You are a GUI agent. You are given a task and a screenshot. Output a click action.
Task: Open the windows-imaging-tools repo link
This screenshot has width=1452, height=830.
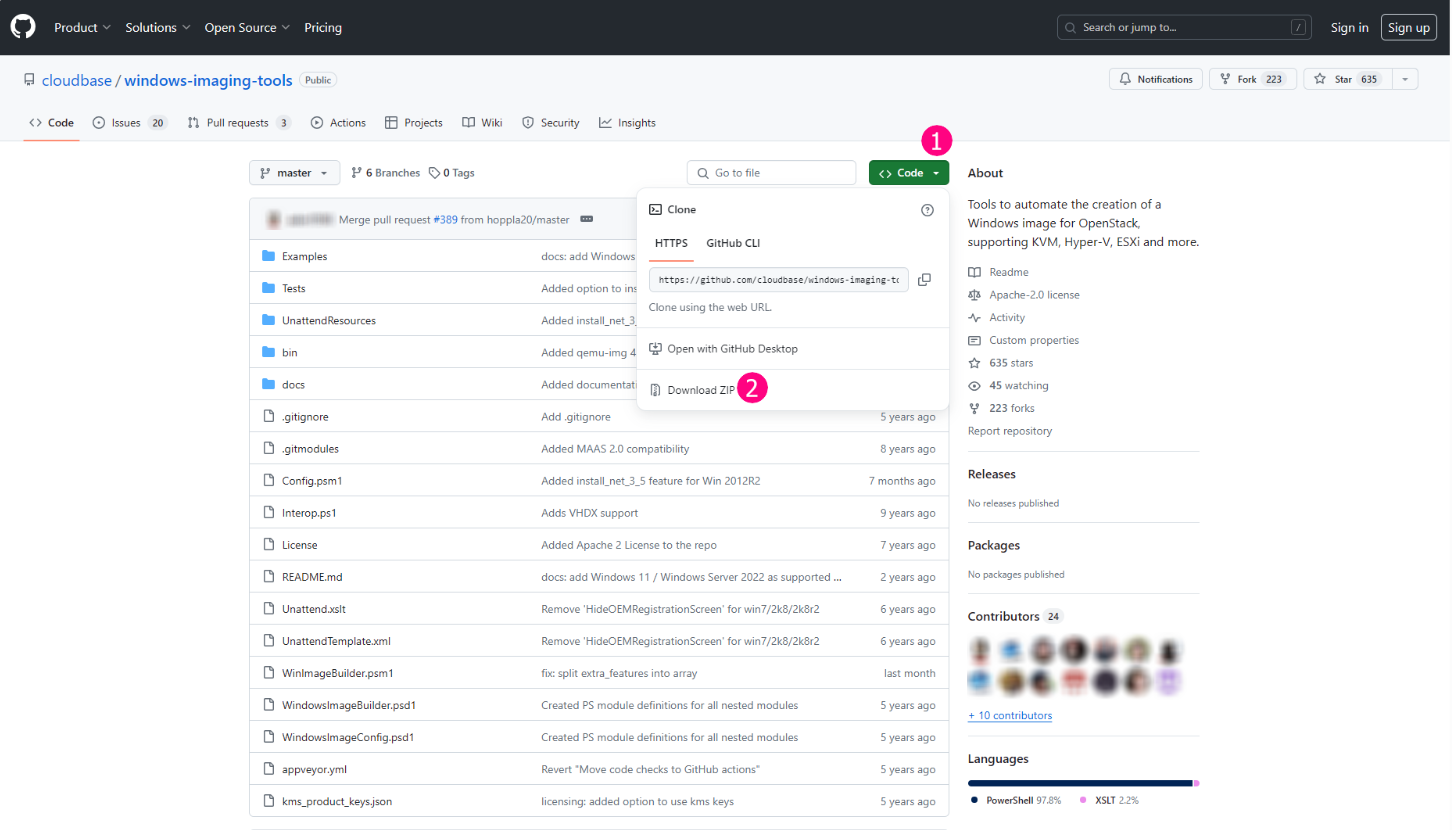[x=208, y=80]
